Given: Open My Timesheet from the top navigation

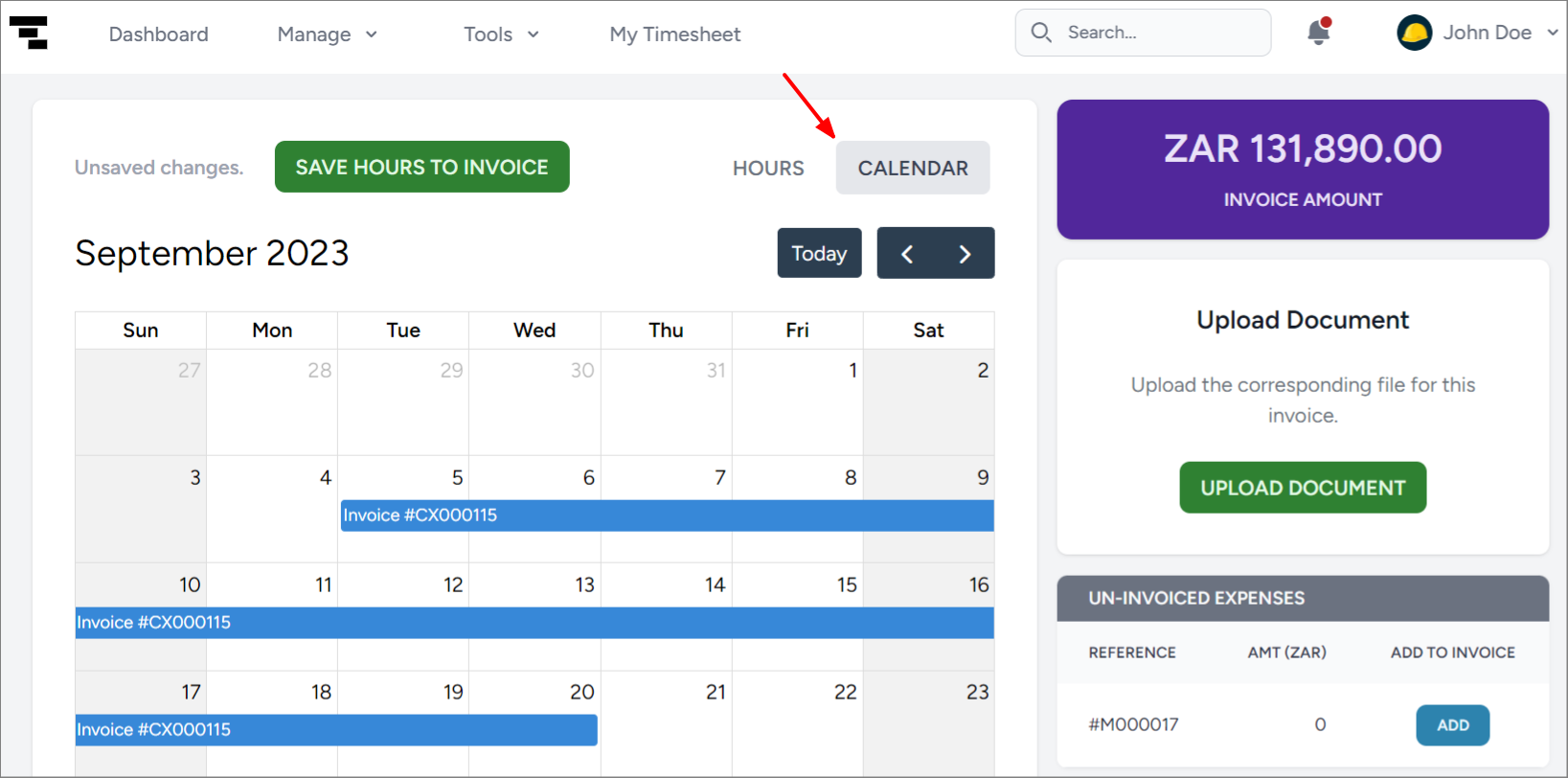Looking at the screenshot, I should (674, 34).
